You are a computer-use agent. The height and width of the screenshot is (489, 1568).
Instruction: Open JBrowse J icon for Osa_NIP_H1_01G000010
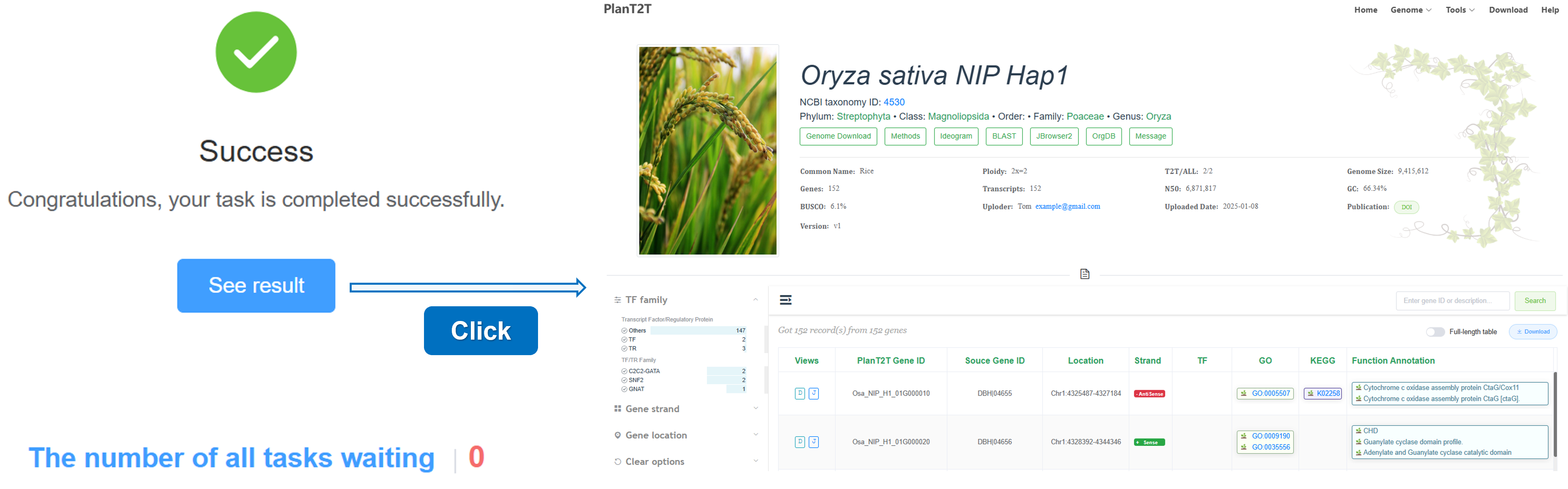tap(814, 394)
